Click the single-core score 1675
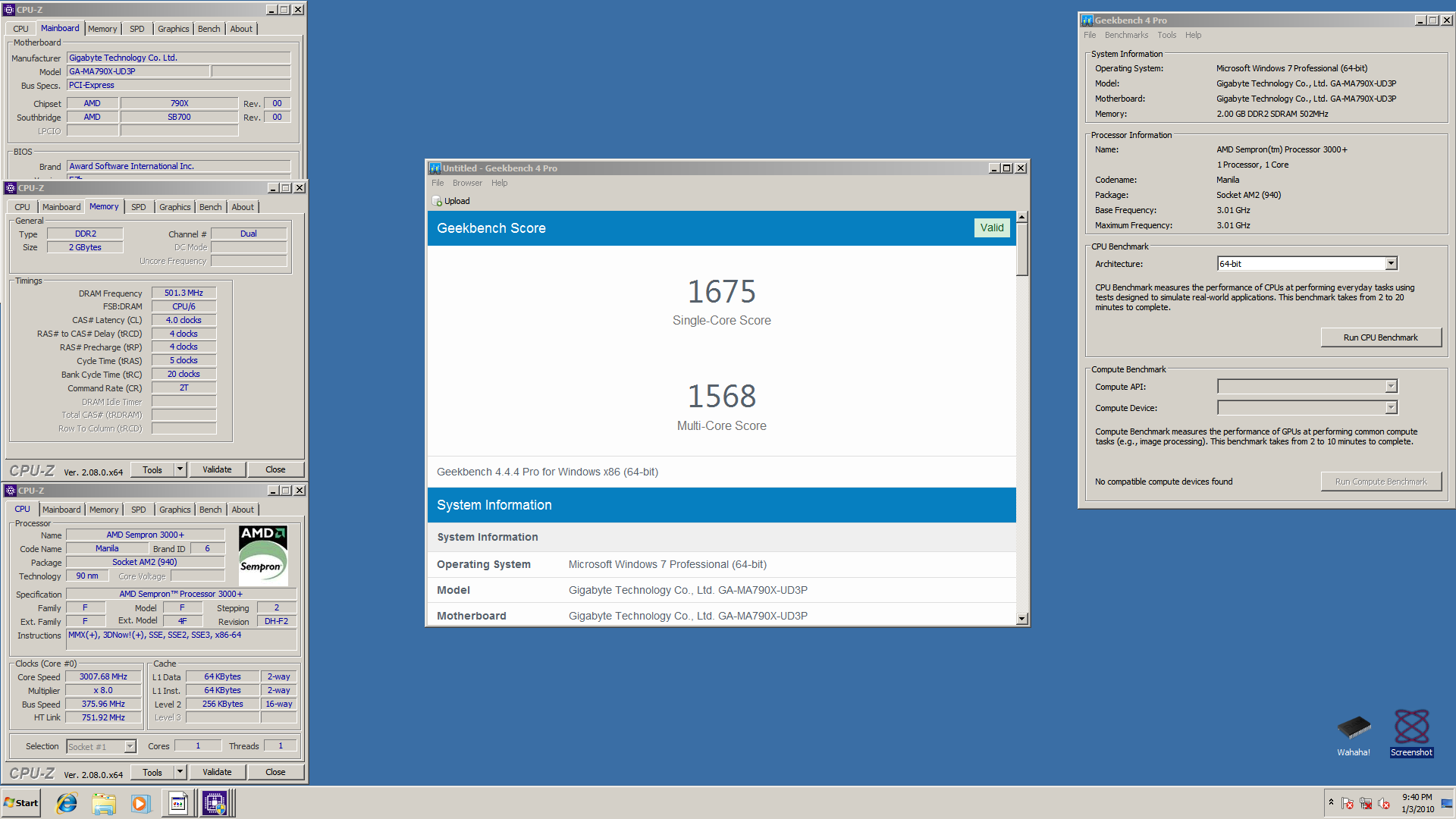The height and width of the screenshot is (819, 1456). click(x=722, y=292)
